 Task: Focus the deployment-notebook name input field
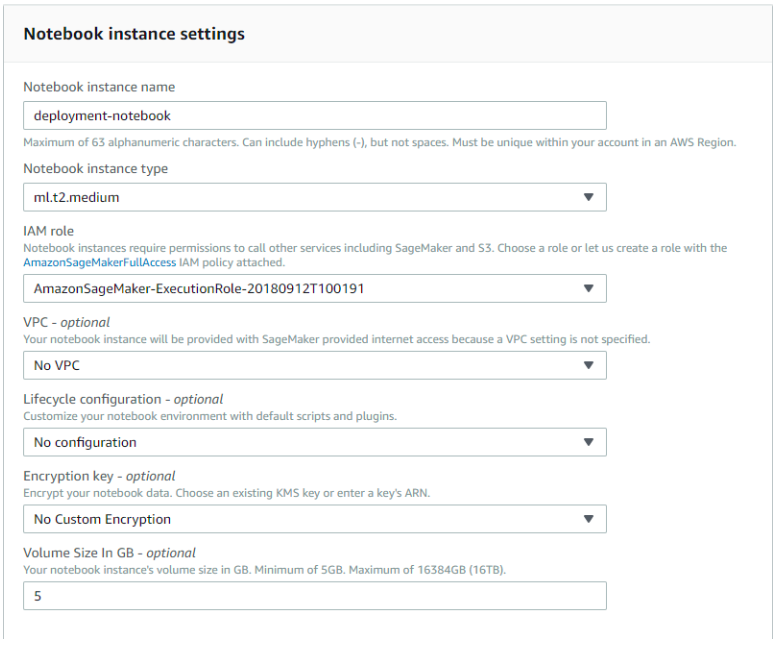(314, 116)
